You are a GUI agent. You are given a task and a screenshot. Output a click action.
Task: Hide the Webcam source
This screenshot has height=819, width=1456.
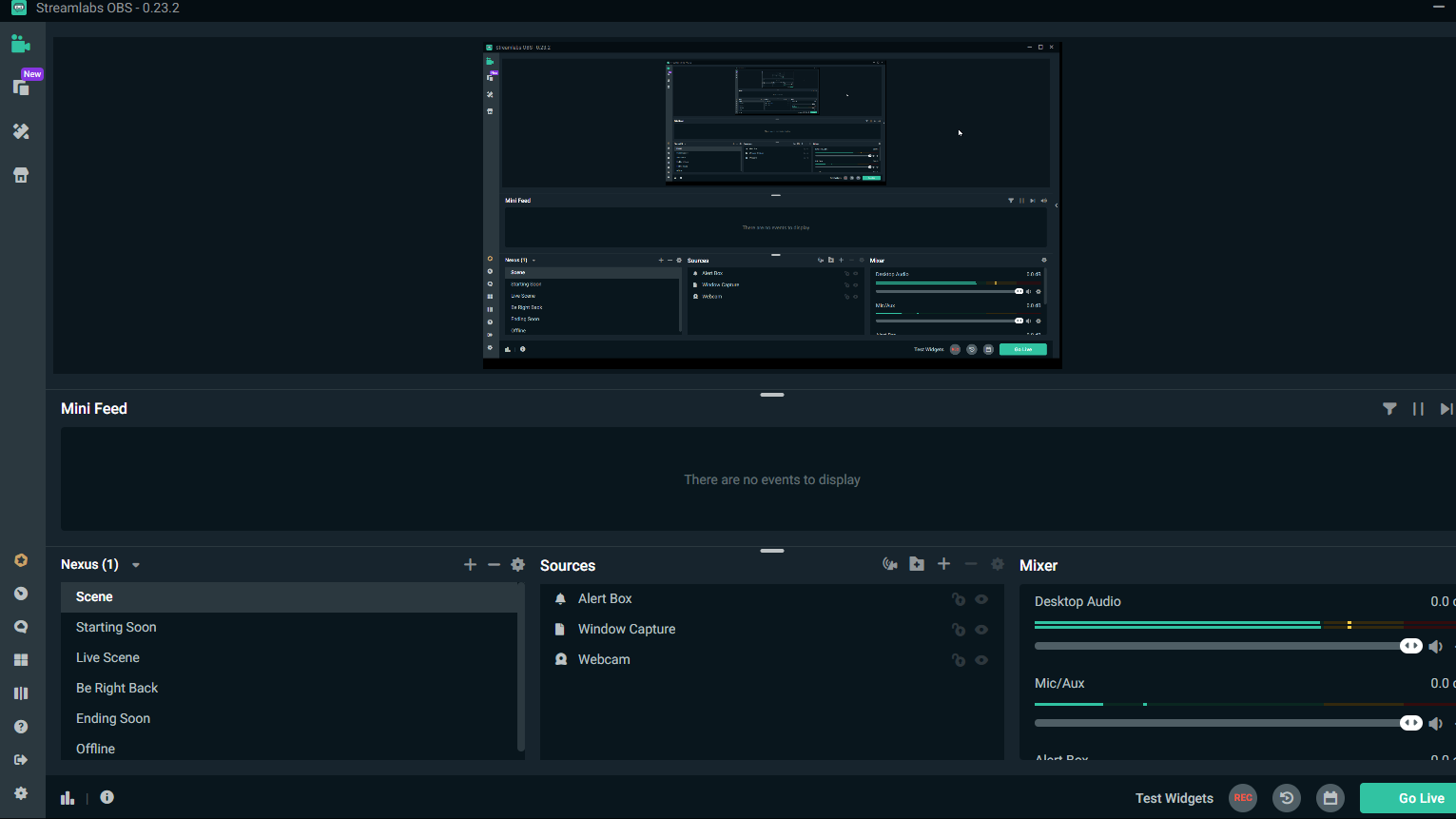(981, 660)
